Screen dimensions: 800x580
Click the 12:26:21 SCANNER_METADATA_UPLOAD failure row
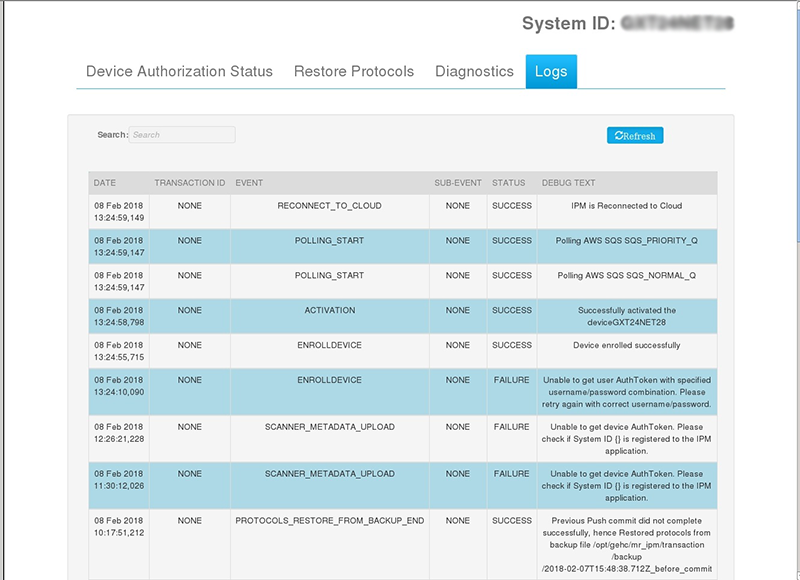point(330,427)
